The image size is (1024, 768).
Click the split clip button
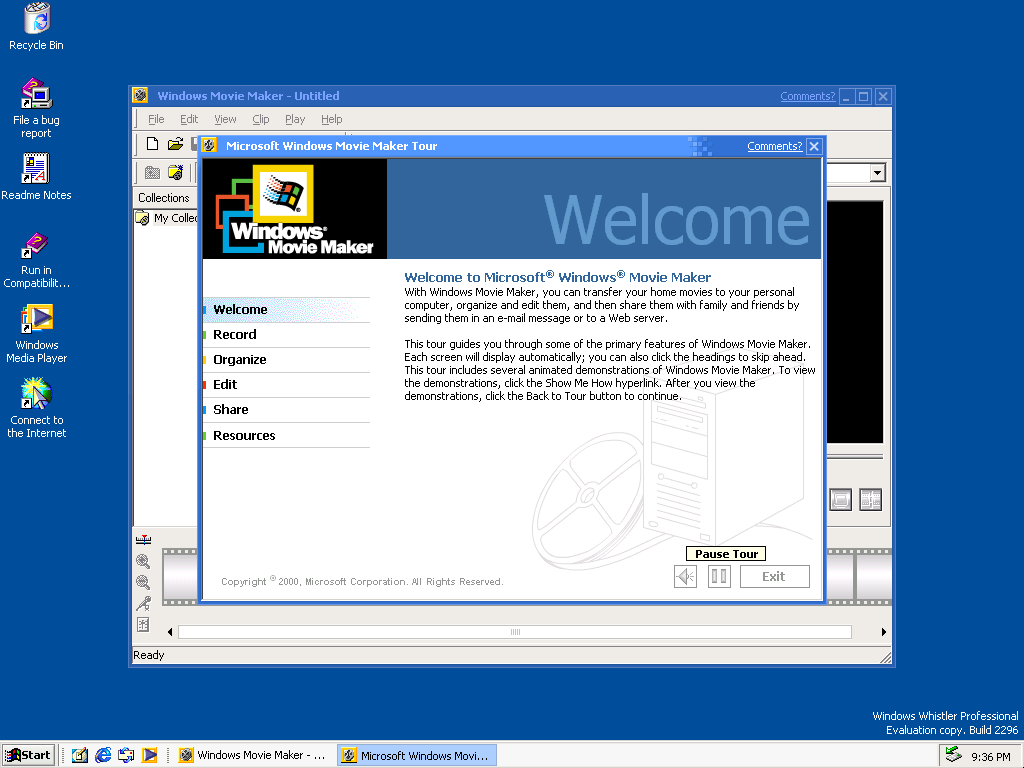tap(871, 500)
